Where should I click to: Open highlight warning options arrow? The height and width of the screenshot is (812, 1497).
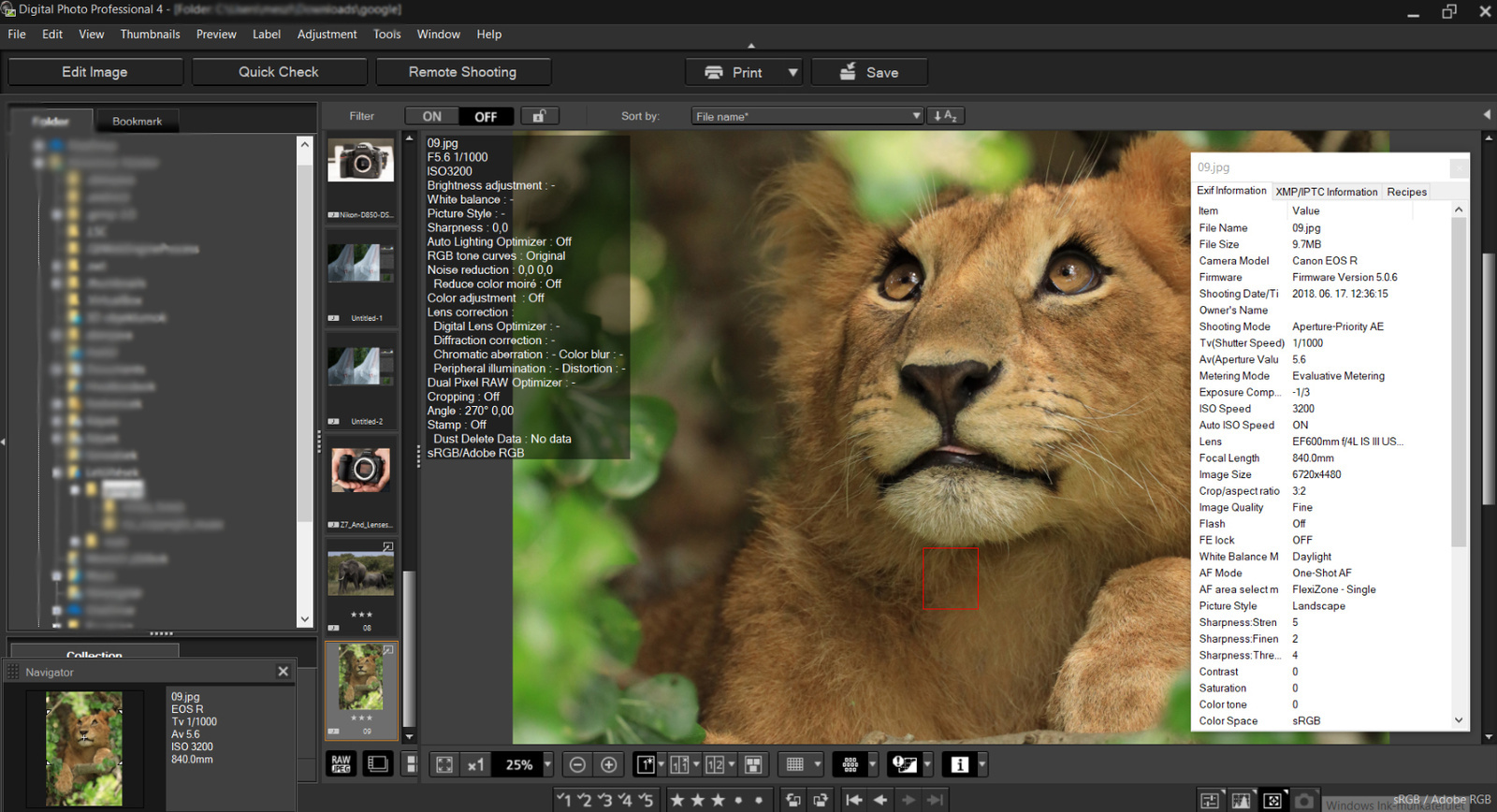point(927,764)
